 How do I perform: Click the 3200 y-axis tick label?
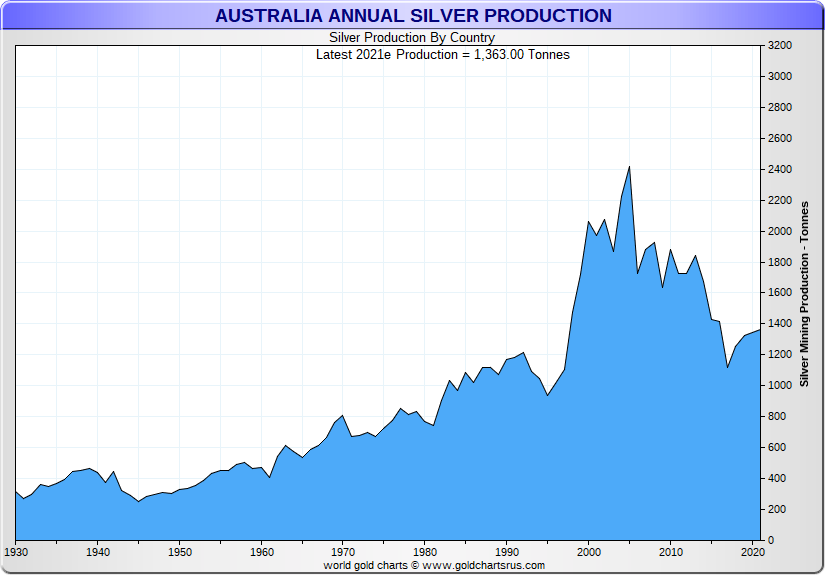pos(780,46)
